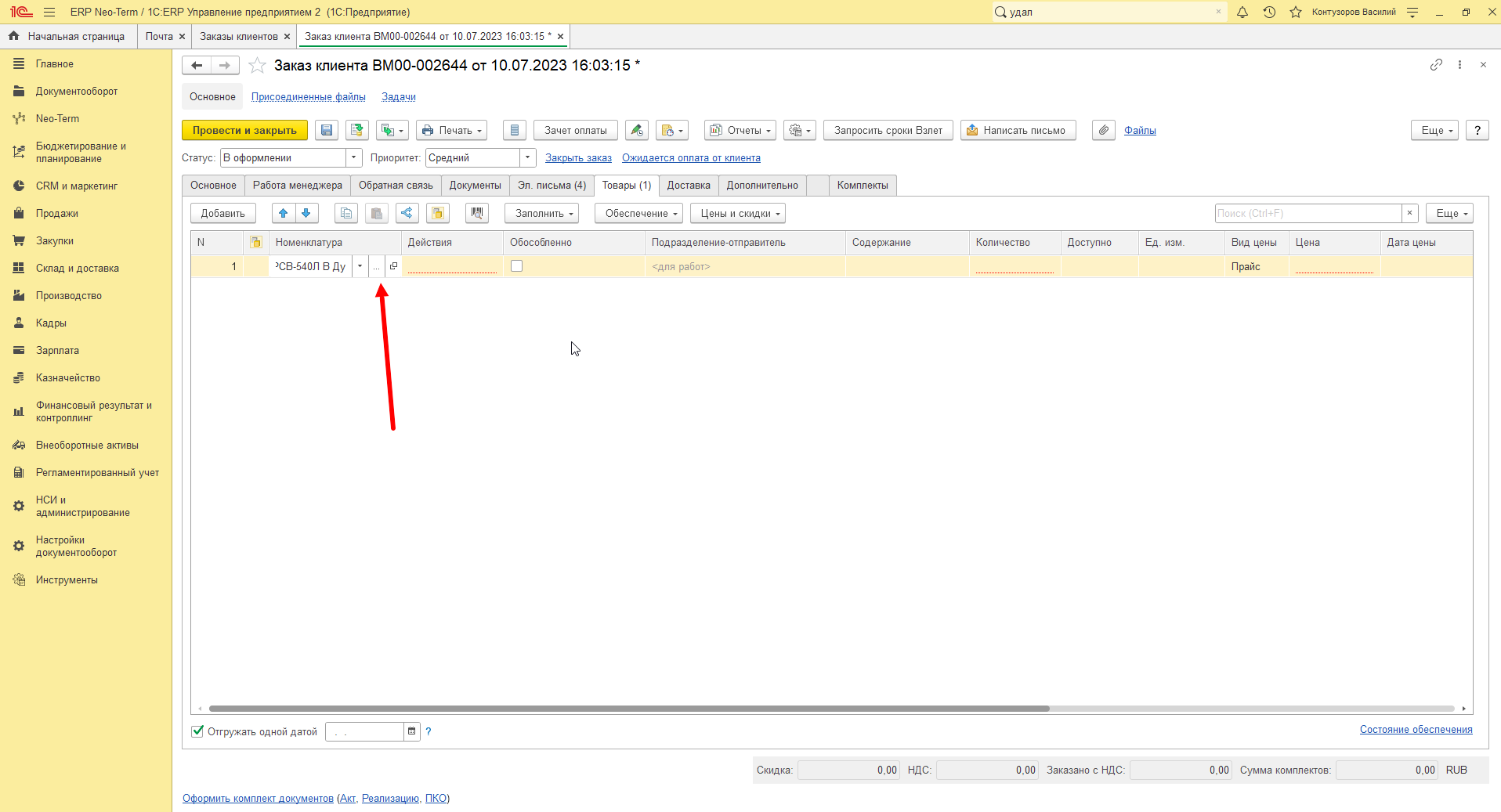Click the Запросить сроки Взлет button

pyautogui.click(x=888, y=131)
